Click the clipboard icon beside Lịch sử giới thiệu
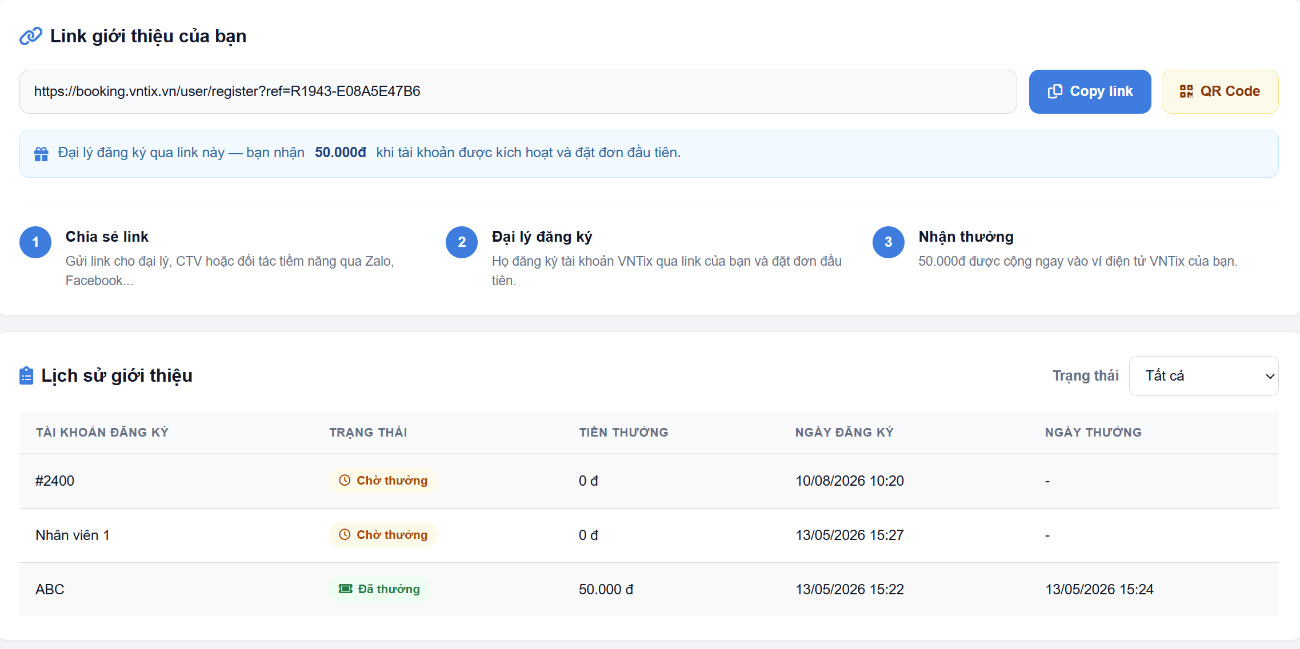Screen dimensions: 1300x649 coord(26,376)
